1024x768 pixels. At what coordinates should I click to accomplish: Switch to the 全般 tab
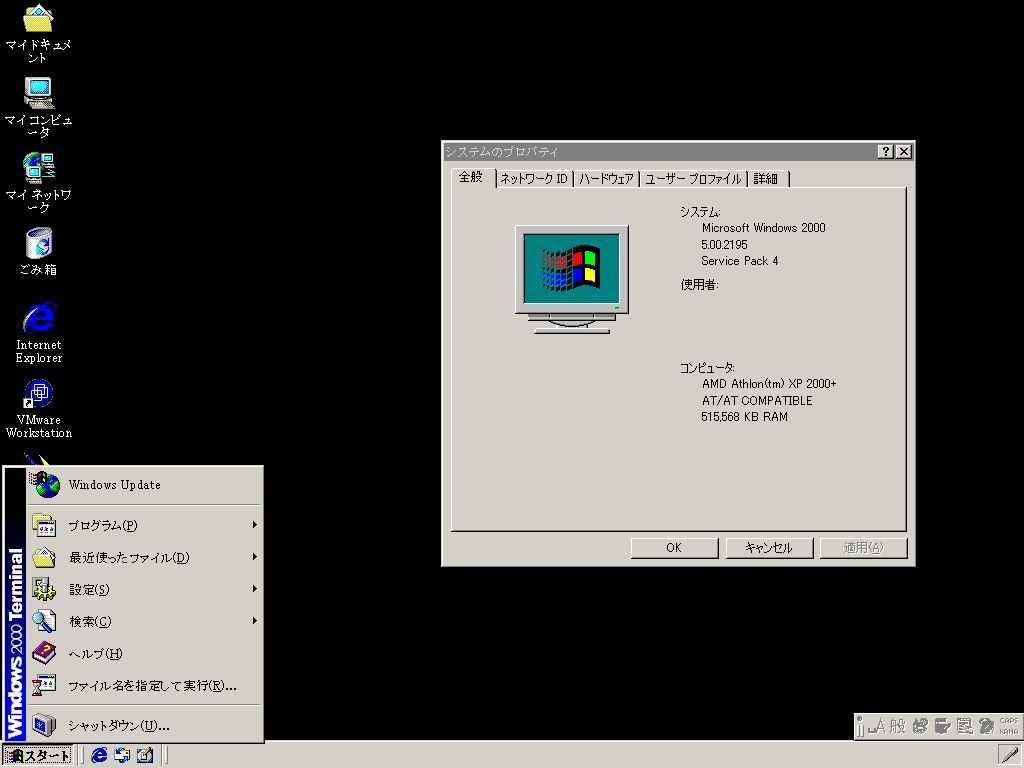click(472, 177)
